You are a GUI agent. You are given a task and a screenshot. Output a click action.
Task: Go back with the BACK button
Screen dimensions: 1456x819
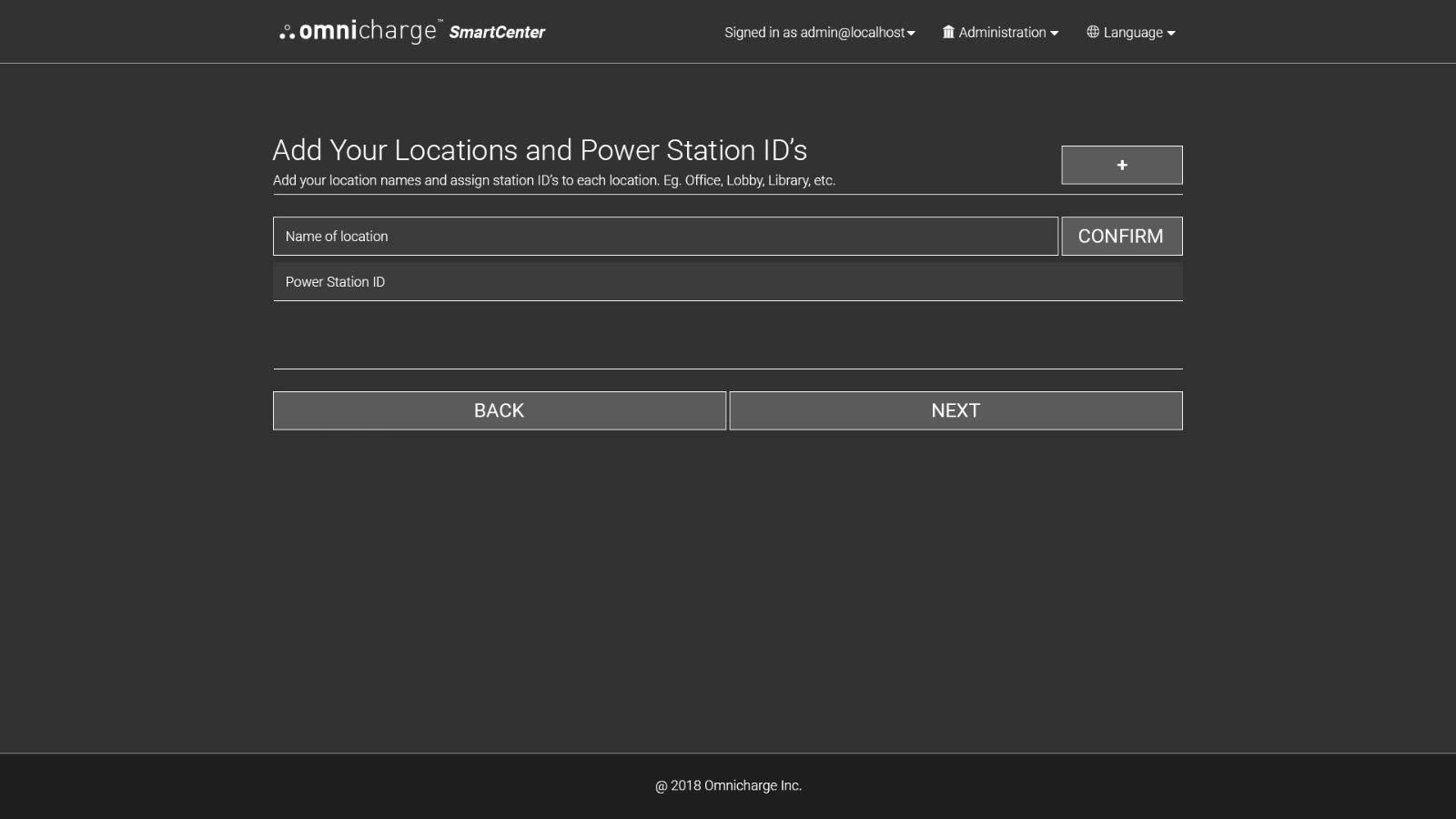click(499, 410)
